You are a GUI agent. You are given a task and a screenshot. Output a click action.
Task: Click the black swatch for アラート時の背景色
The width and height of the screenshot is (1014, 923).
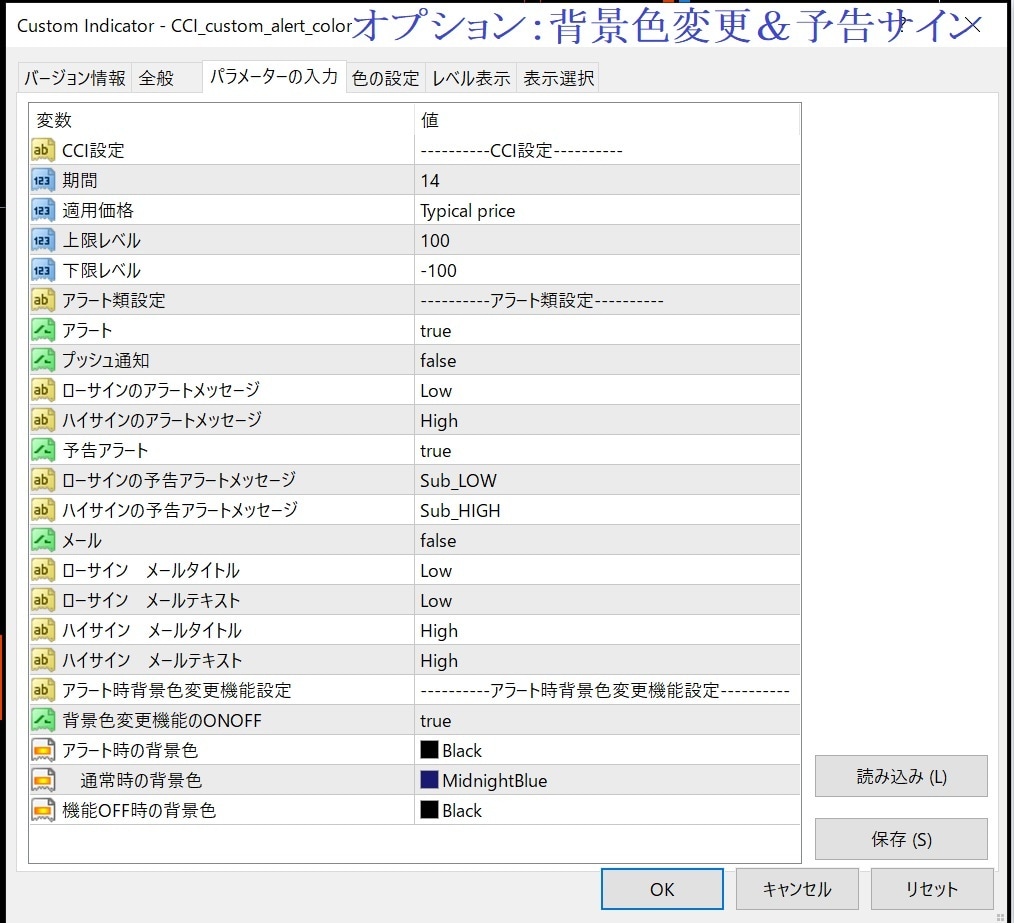click(x=429, y=750)
